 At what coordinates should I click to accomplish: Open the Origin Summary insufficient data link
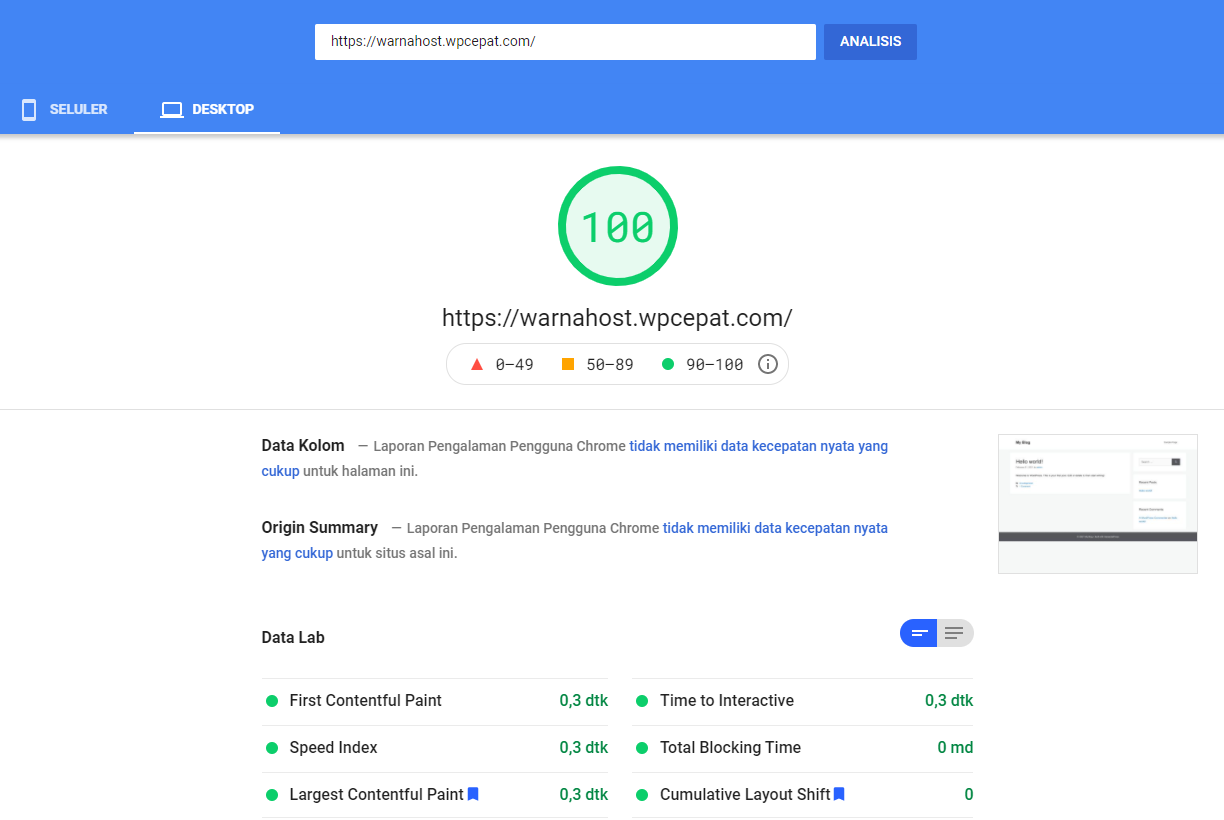click(775, 528)
